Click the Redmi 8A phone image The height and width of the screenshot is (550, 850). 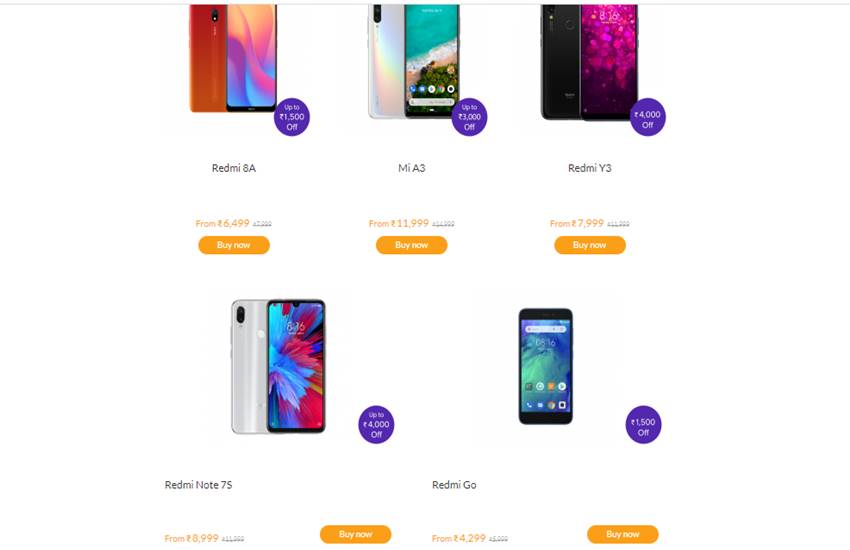233,59
